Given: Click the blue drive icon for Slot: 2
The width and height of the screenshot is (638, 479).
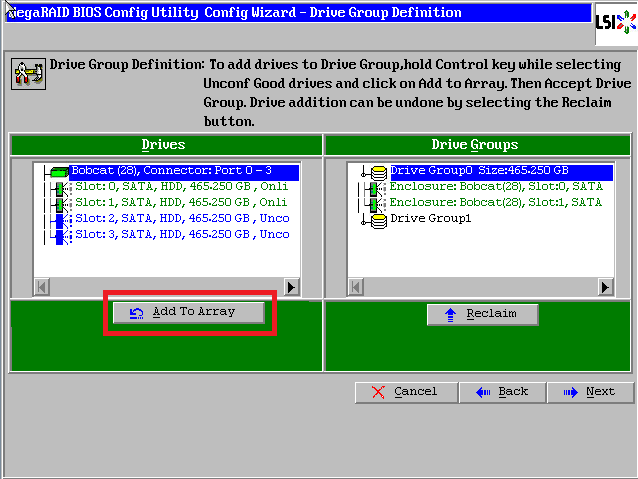Looking at the screenshot, I should pos(61,221).
